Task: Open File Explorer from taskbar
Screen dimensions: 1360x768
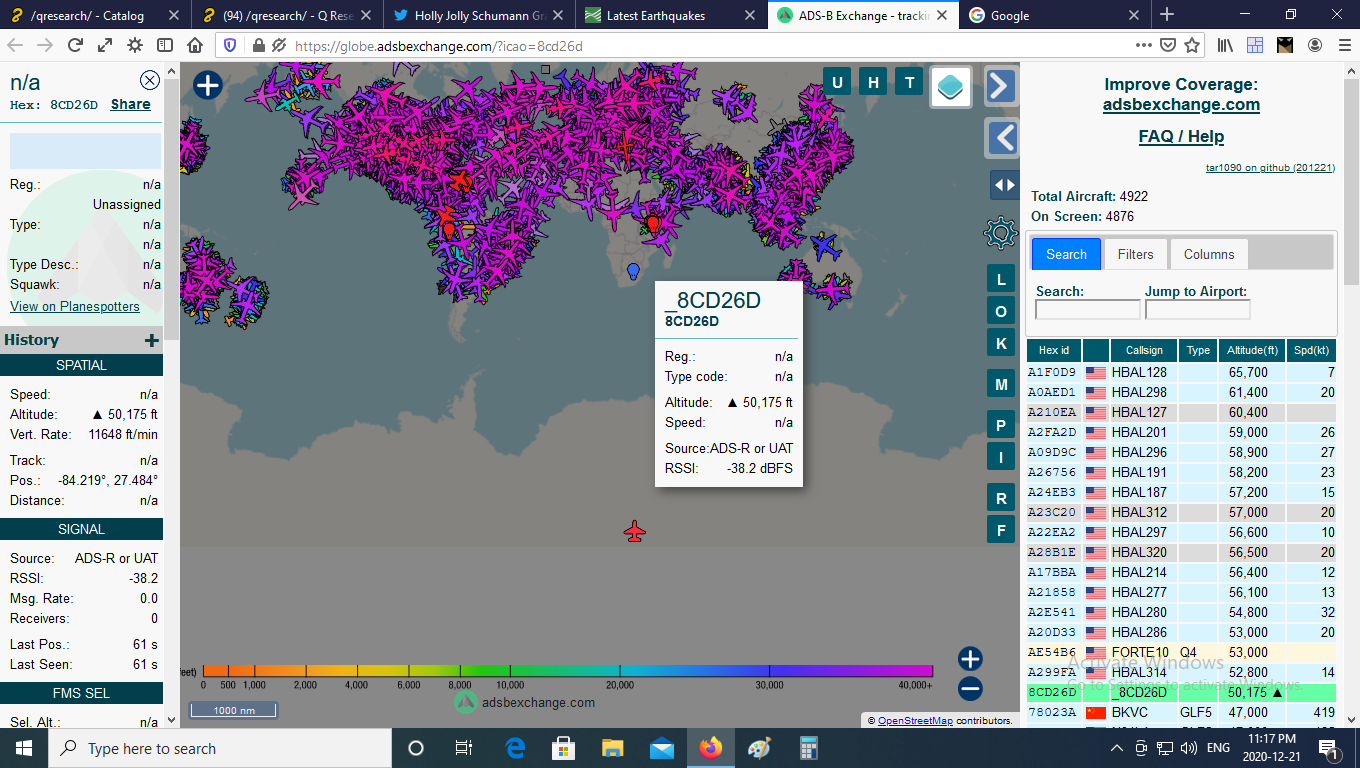Action: tap(613, 748)
